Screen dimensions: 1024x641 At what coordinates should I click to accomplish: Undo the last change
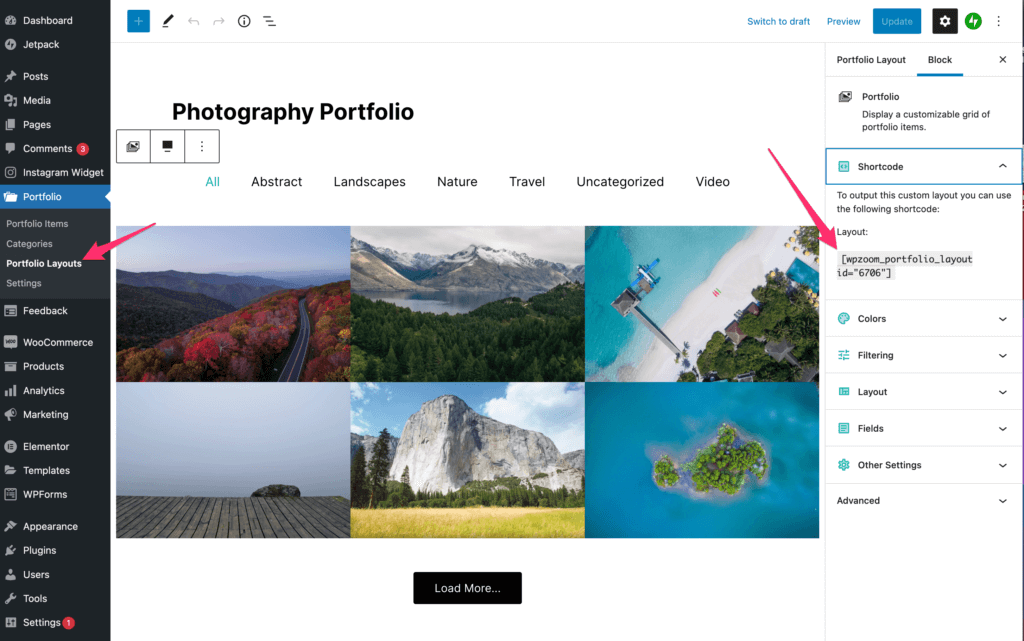[x=193, y=22]
